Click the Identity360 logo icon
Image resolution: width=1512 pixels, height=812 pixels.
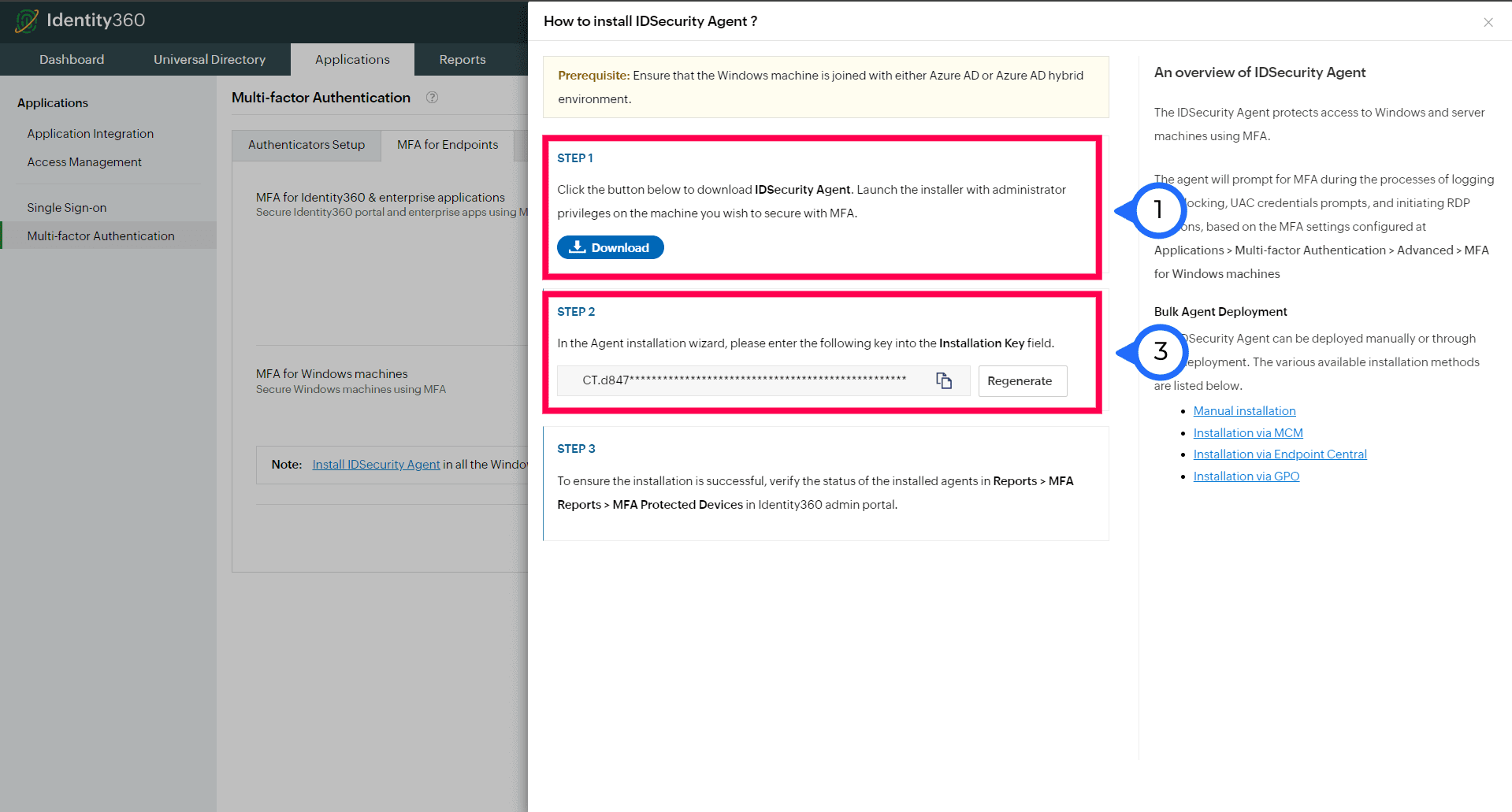26,20
